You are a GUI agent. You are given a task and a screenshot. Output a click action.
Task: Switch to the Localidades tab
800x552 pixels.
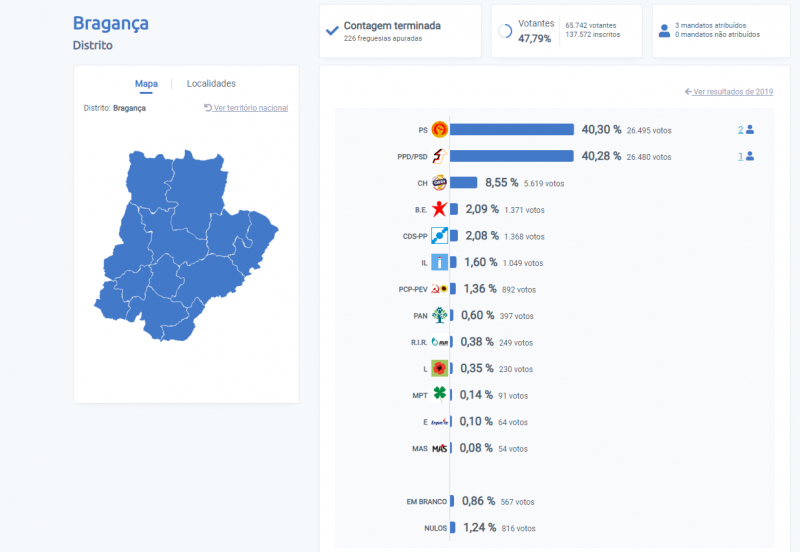coord(211,84)
